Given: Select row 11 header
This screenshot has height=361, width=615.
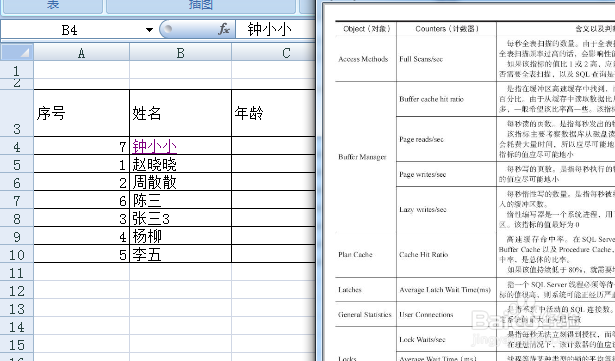Looking at the screenshot, I should (16, 272).
